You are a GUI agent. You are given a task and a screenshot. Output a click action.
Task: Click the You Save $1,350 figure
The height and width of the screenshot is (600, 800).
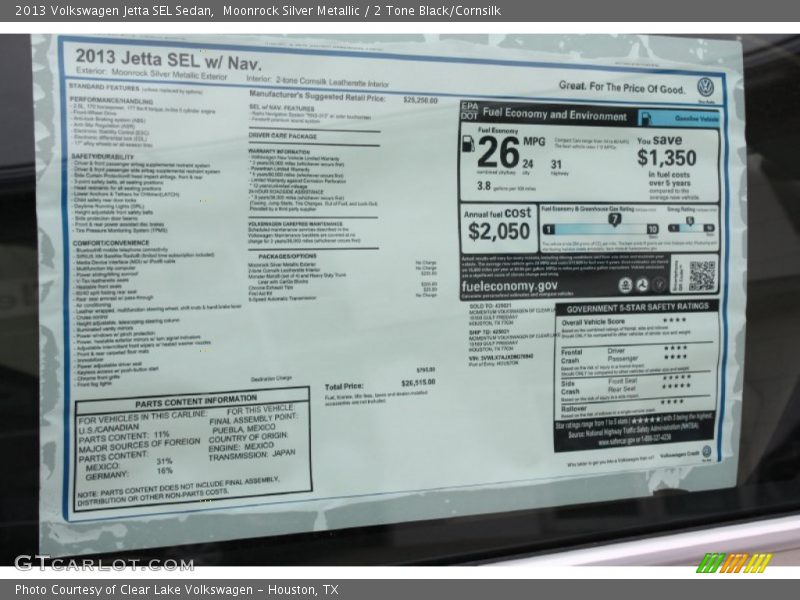point(666,157)
